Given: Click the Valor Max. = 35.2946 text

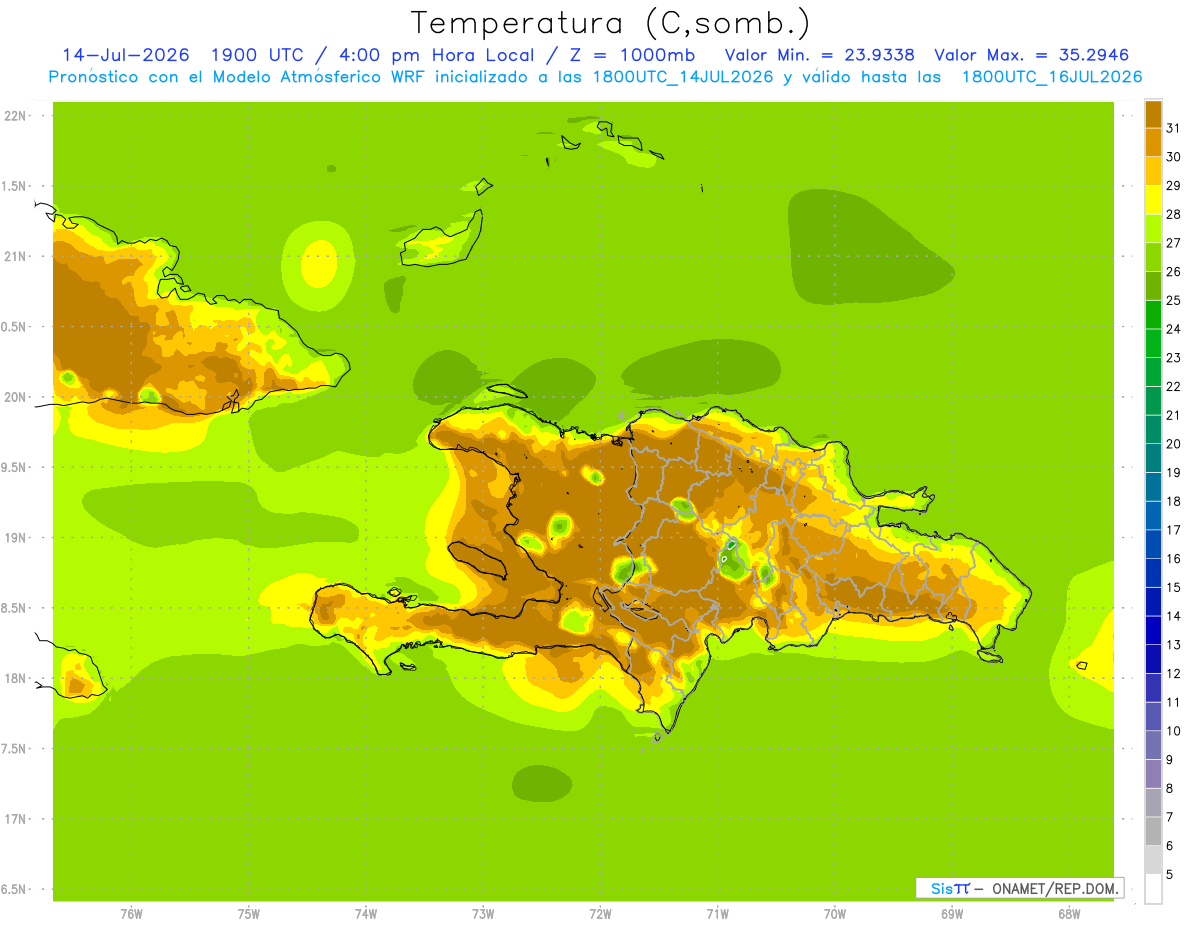Looking at the screenshot, I should [x=1031, y=55].
